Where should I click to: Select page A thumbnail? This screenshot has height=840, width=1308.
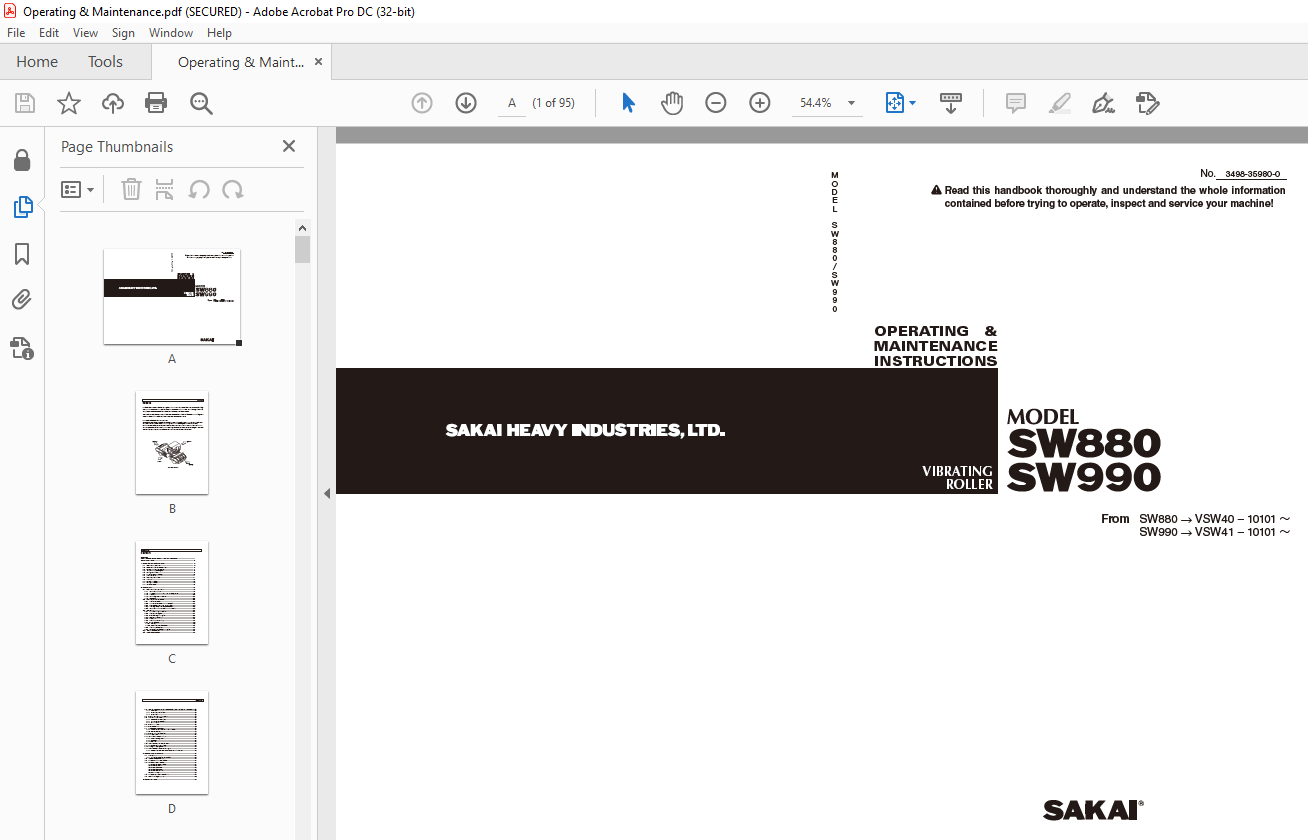pyautogui.click(x=172, y=297)
